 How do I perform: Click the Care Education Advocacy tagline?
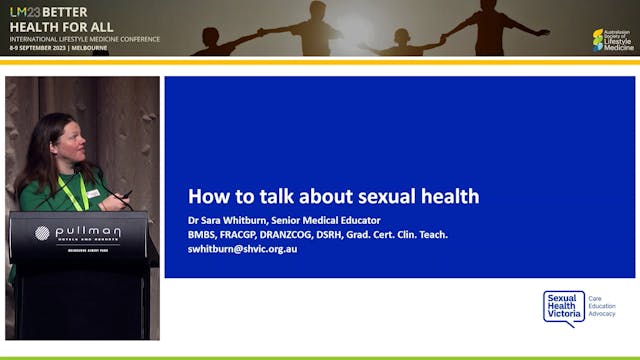coord(602,306)
